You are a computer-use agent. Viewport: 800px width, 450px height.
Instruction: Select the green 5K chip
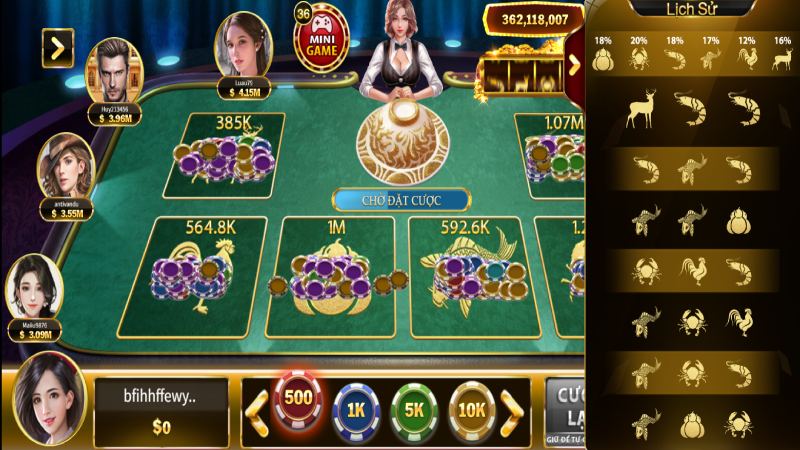click(414, 410)
